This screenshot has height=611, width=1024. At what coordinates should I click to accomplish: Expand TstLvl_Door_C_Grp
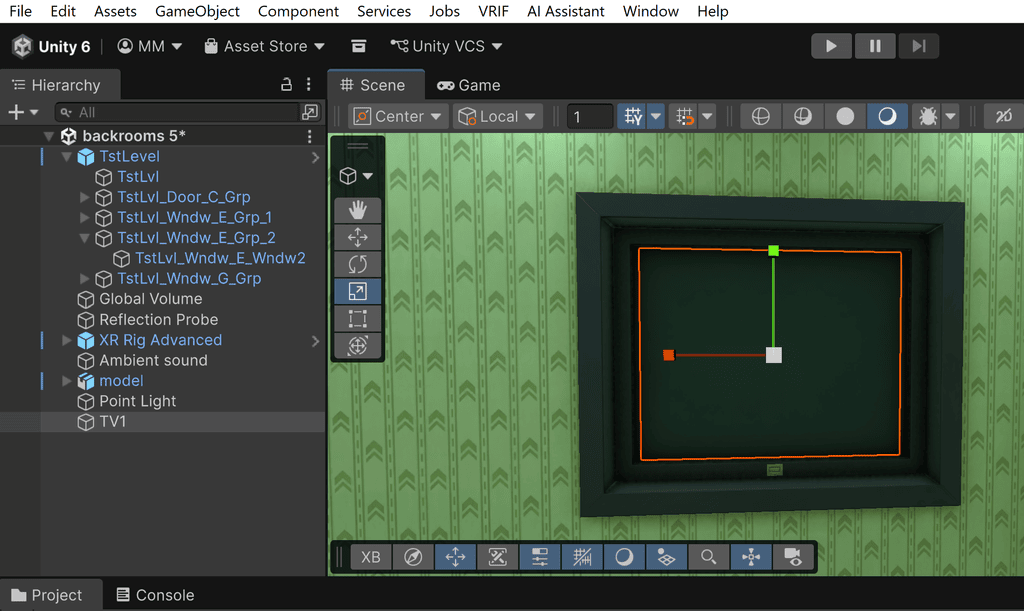tap(84, 197)
